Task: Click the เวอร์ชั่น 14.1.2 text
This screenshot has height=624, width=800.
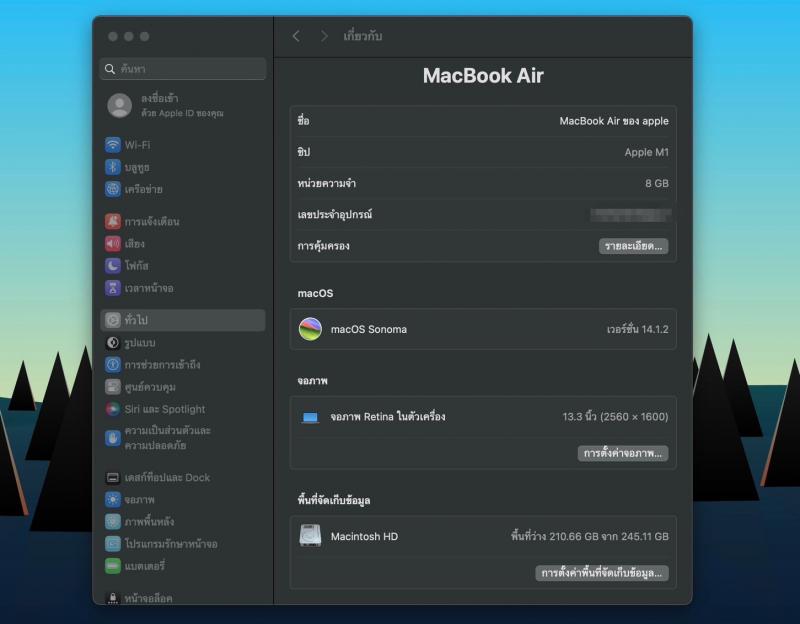Action: 638,329
